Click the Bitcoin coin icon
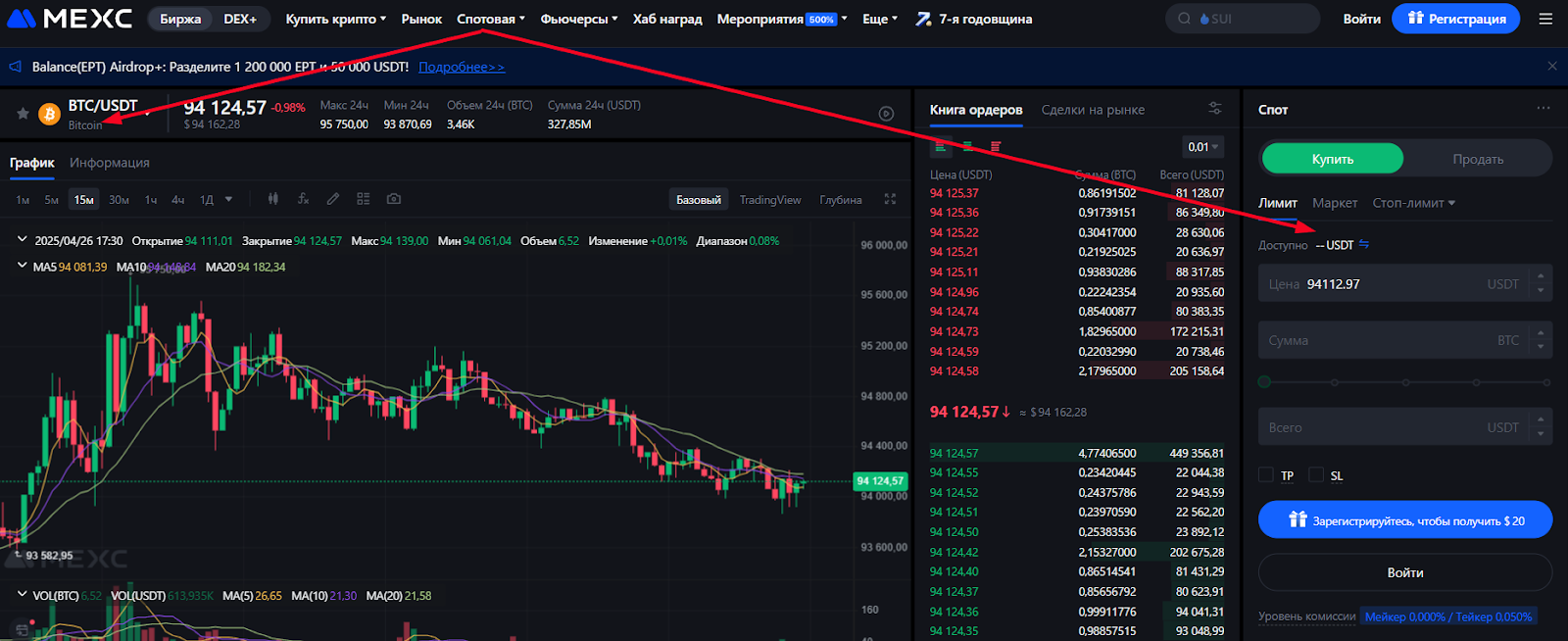The image size is (1568, 641). tap(49, 115)
